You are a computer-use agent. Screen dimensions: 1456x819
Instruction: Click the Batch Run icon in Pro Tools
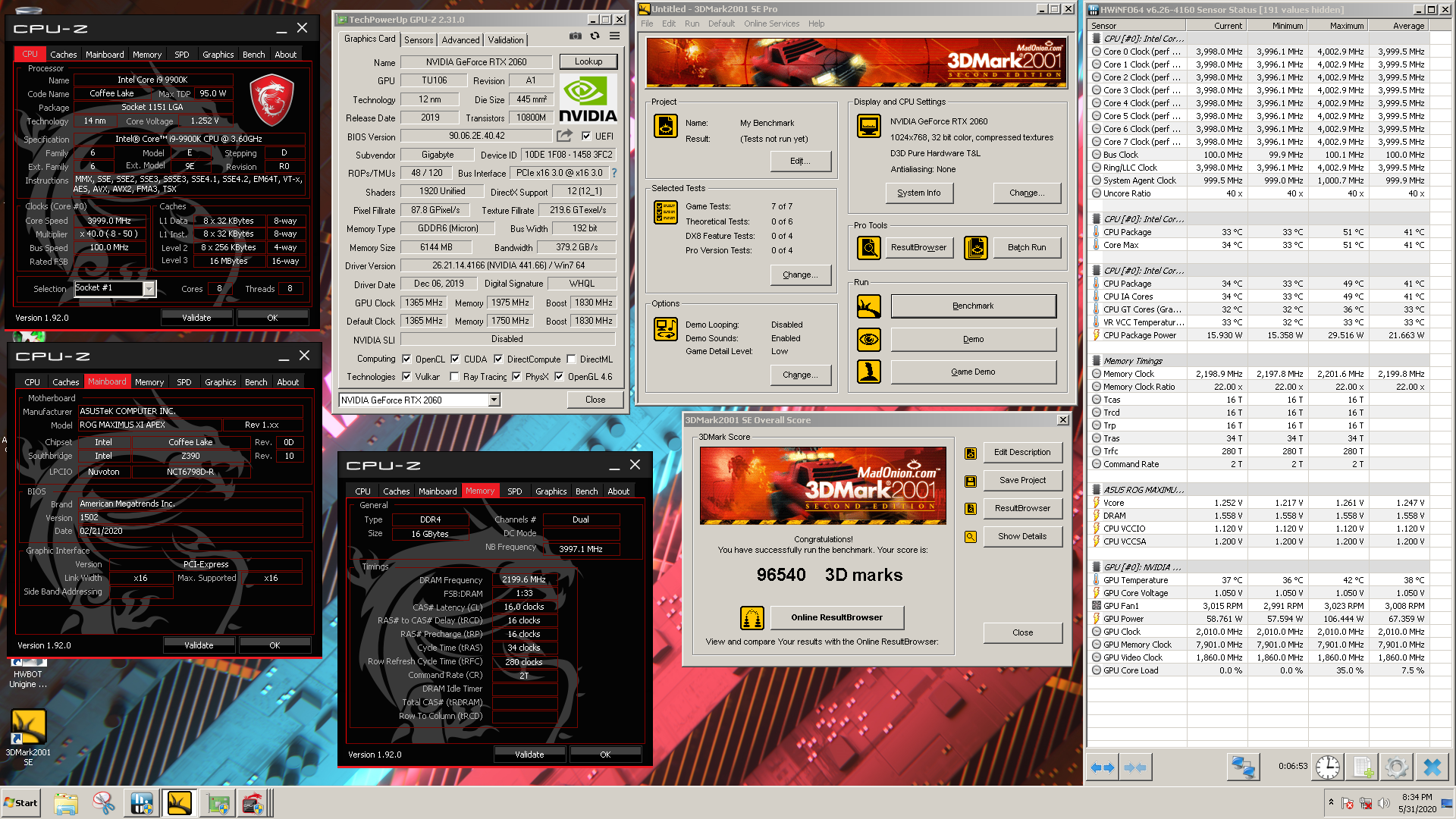[976, 247]
